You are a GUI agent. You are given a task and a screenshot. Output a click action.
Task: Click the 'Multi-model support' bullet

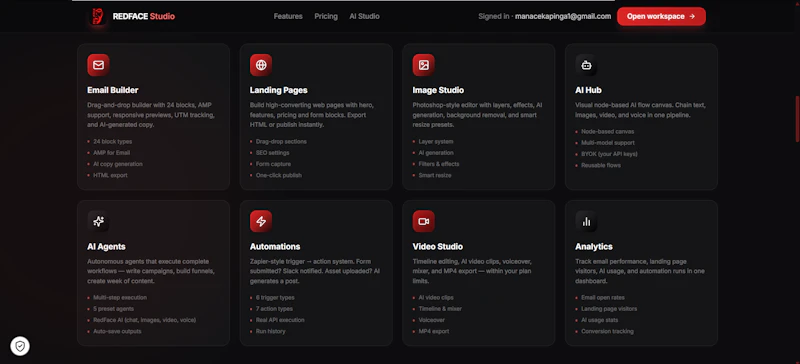[605, 142]
